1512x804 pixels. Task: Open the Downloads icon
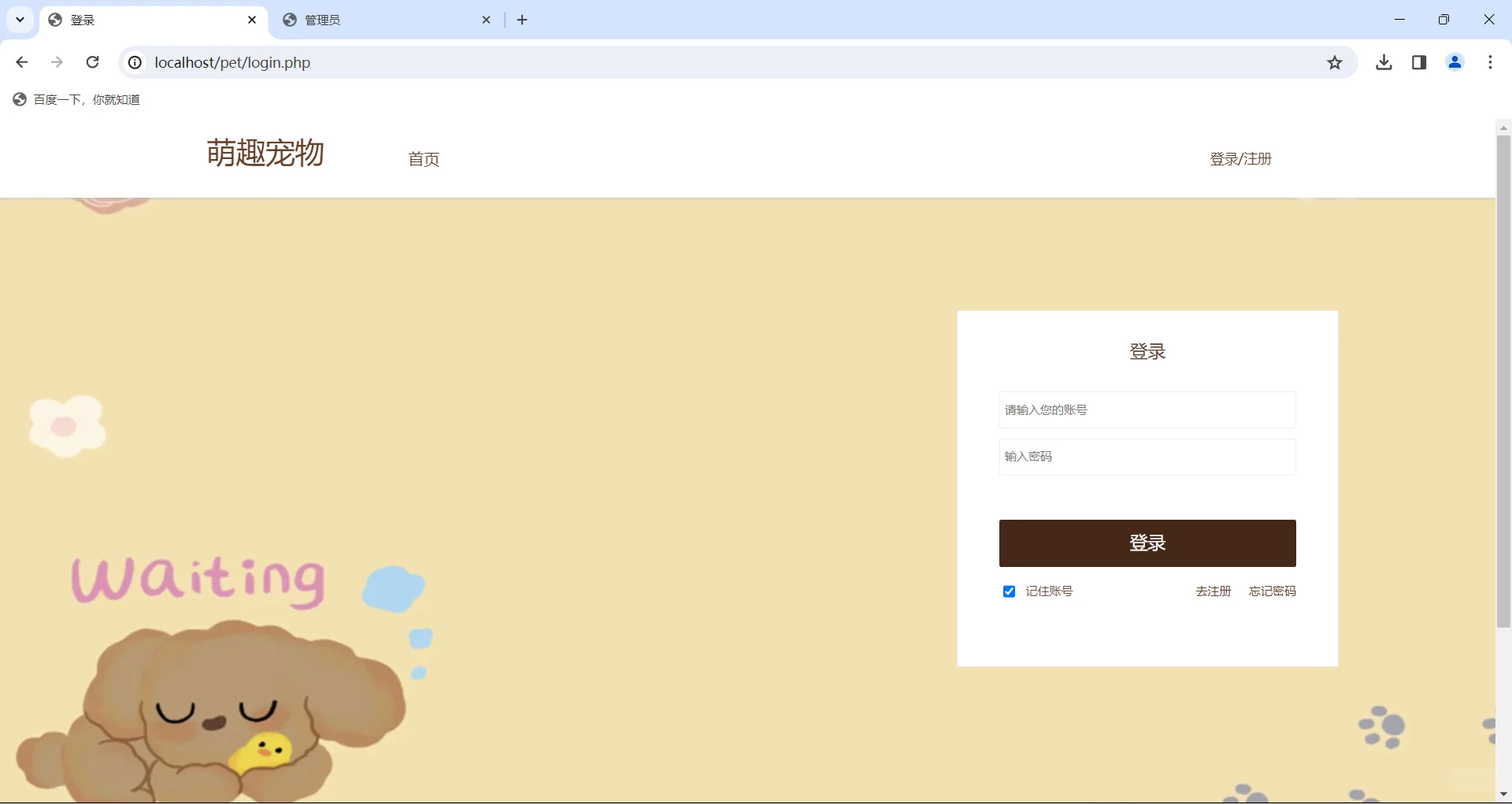(x=1384, y=62)
